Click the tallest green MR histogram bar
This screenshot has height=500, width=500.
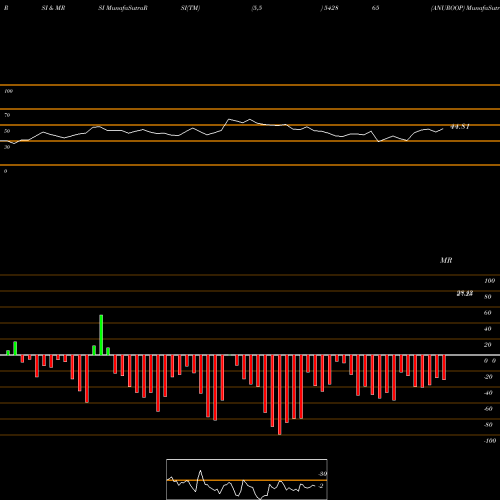coord(101,335)
